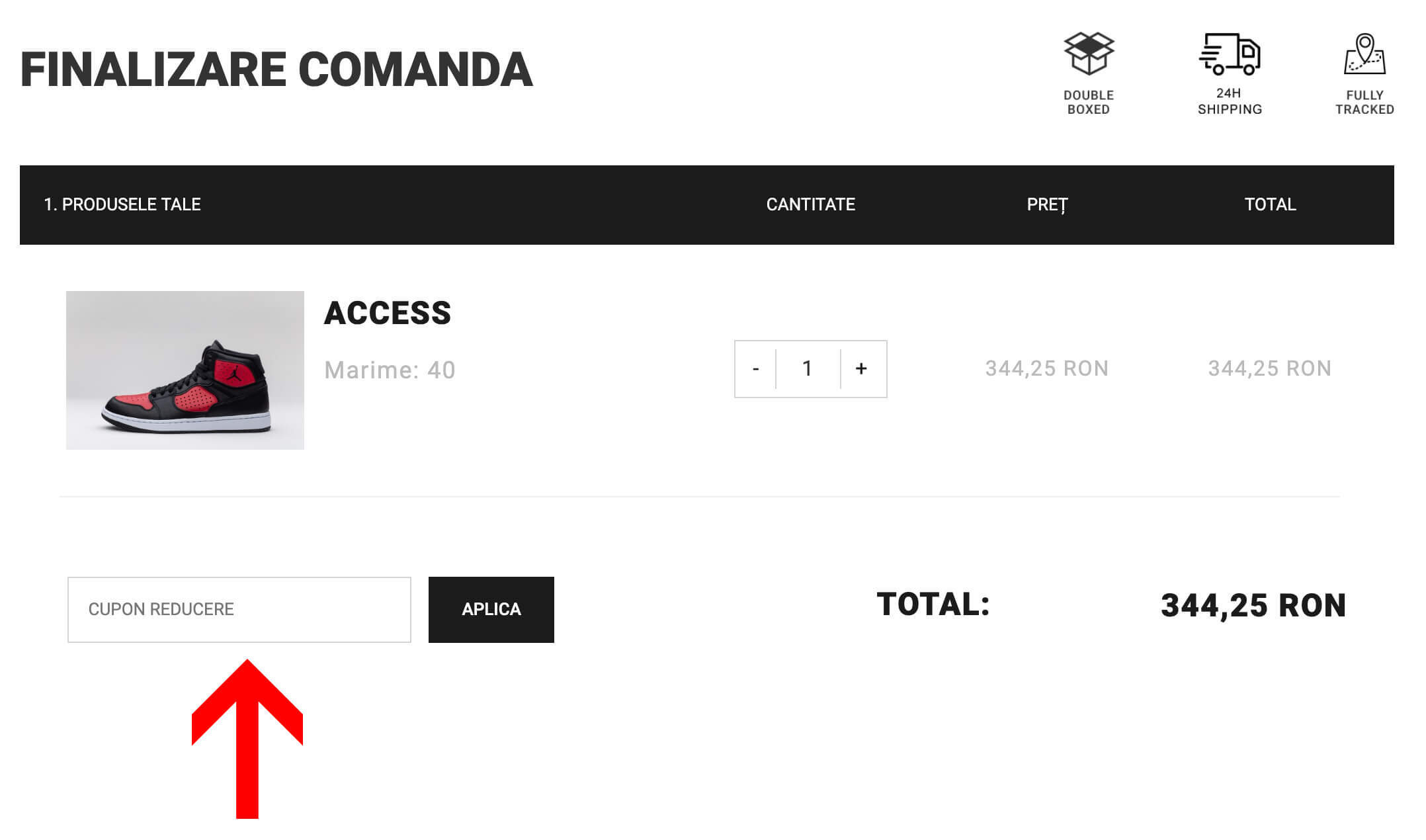Increase quantity with the plus button
Screen dimensions: 1426x840
coord(860,369)
